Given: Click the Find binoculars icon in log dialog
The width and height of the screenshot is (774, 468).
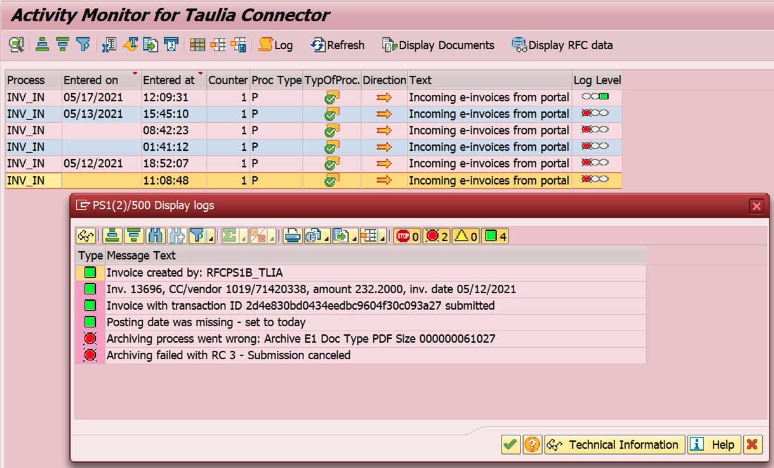Looking at the screenshot, I should (x=155, y=236).
